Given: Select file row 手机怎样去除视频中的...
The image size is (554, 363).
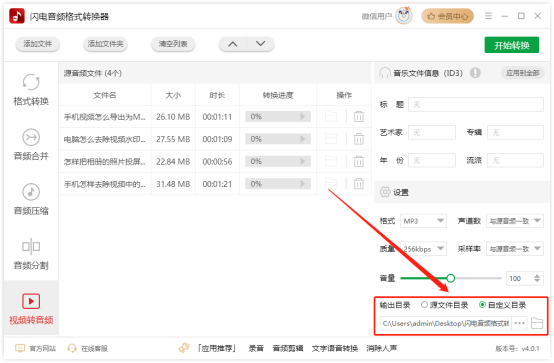Looking at the screenshot, I should [215, 184].
